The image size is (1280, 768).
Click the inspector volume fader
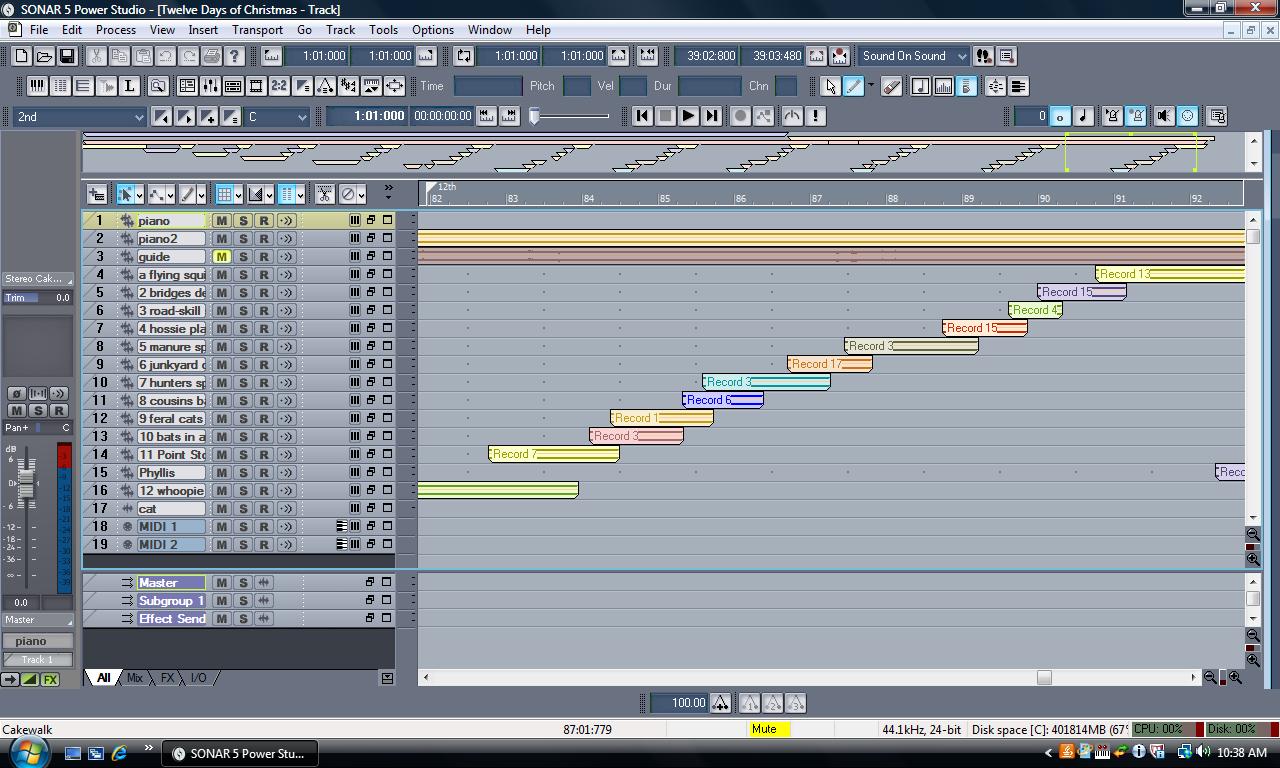(26, 486)
